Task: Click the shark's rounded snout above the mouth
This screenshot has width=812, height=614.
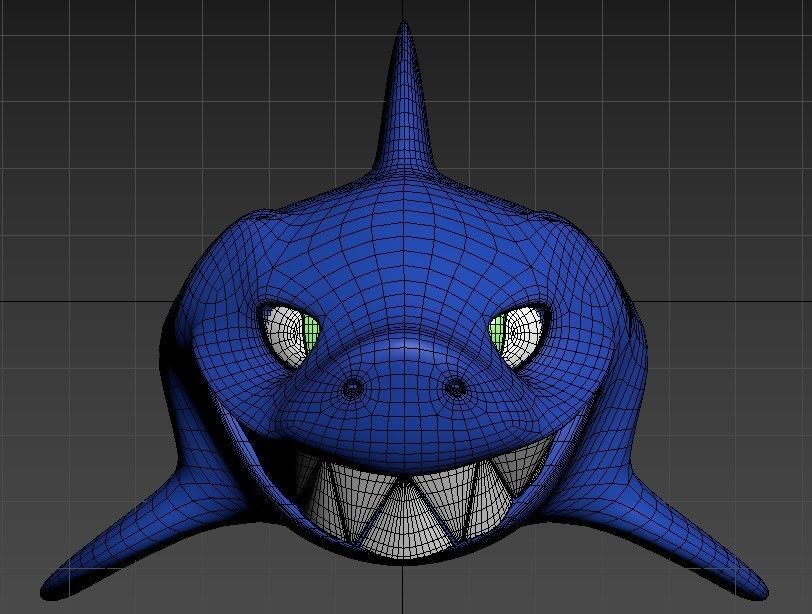Action: pyautogui.click(x=404, y=404)
